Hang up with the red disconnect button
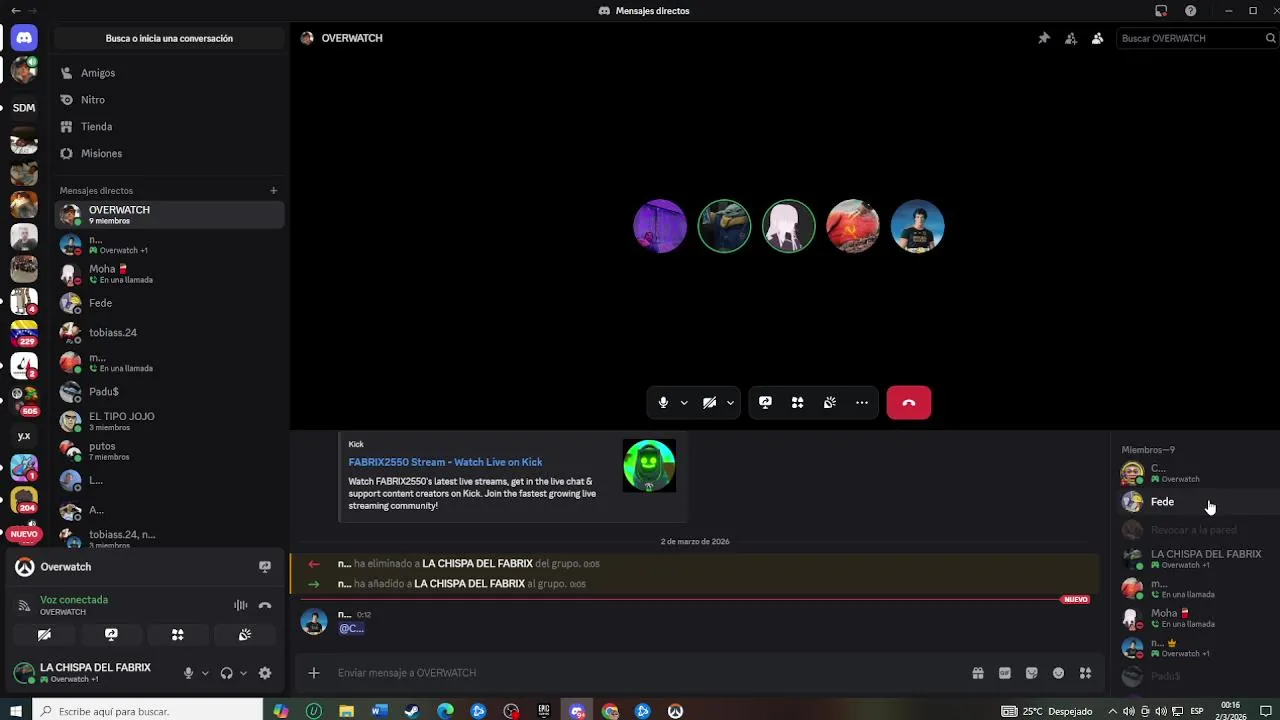The image size is (1280, 720). point(909,402)
